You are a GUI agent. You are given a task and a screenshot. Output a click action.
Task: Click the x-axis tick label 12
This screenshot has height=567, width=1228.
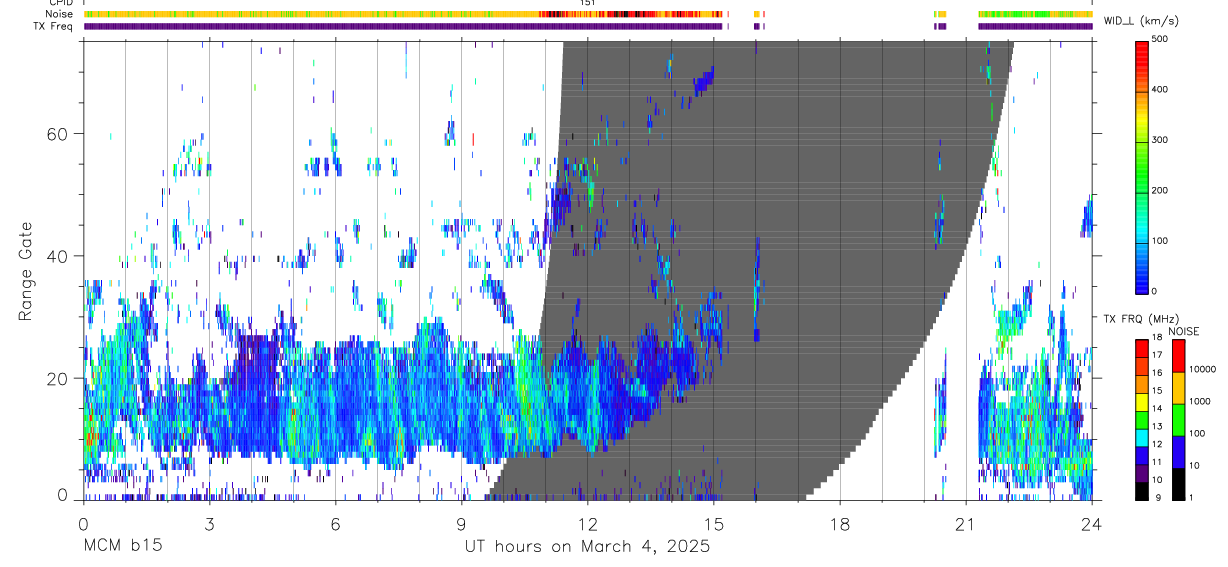[587, 523]
